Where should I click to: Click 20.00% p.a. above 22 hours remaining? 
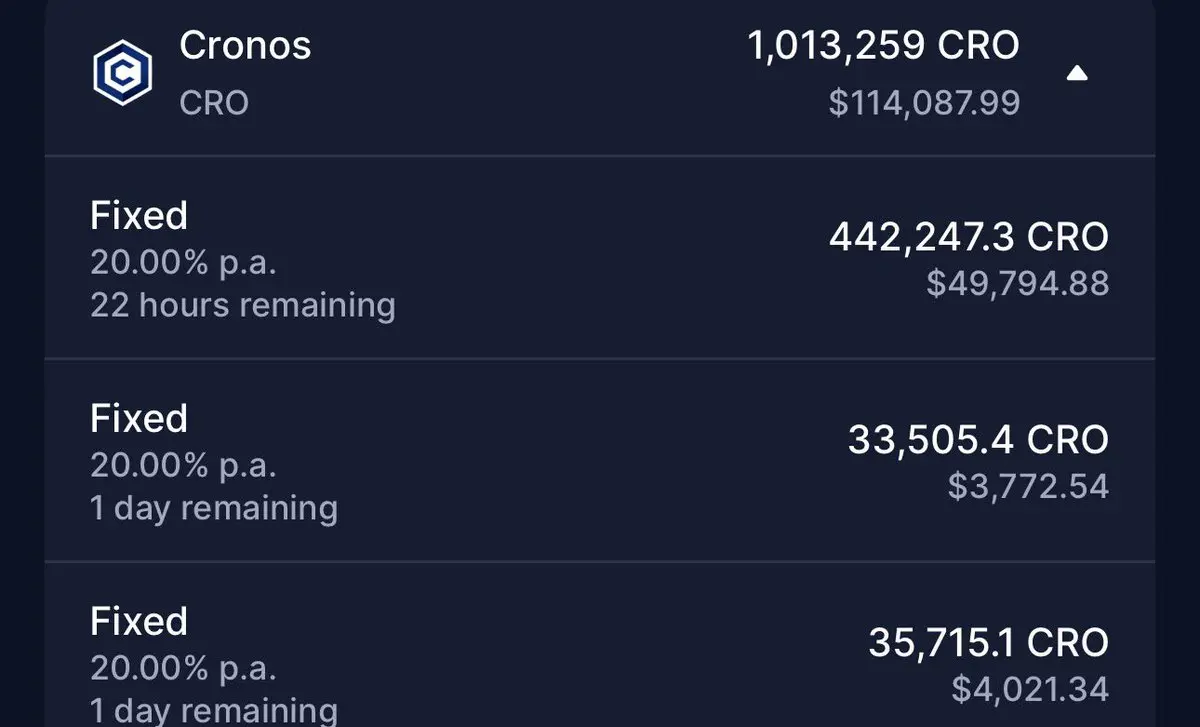pos(183,262)
